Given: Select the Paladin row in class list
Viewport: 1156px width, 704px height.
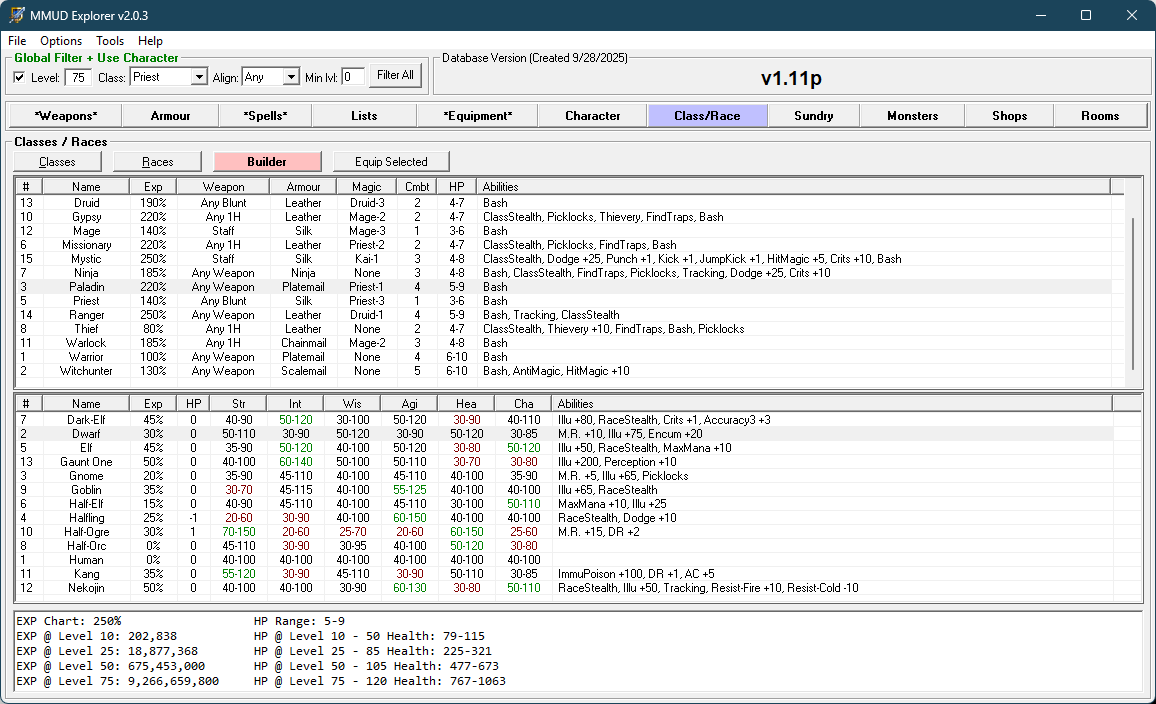Looking at the screenshot, I should tap(87, 287).
